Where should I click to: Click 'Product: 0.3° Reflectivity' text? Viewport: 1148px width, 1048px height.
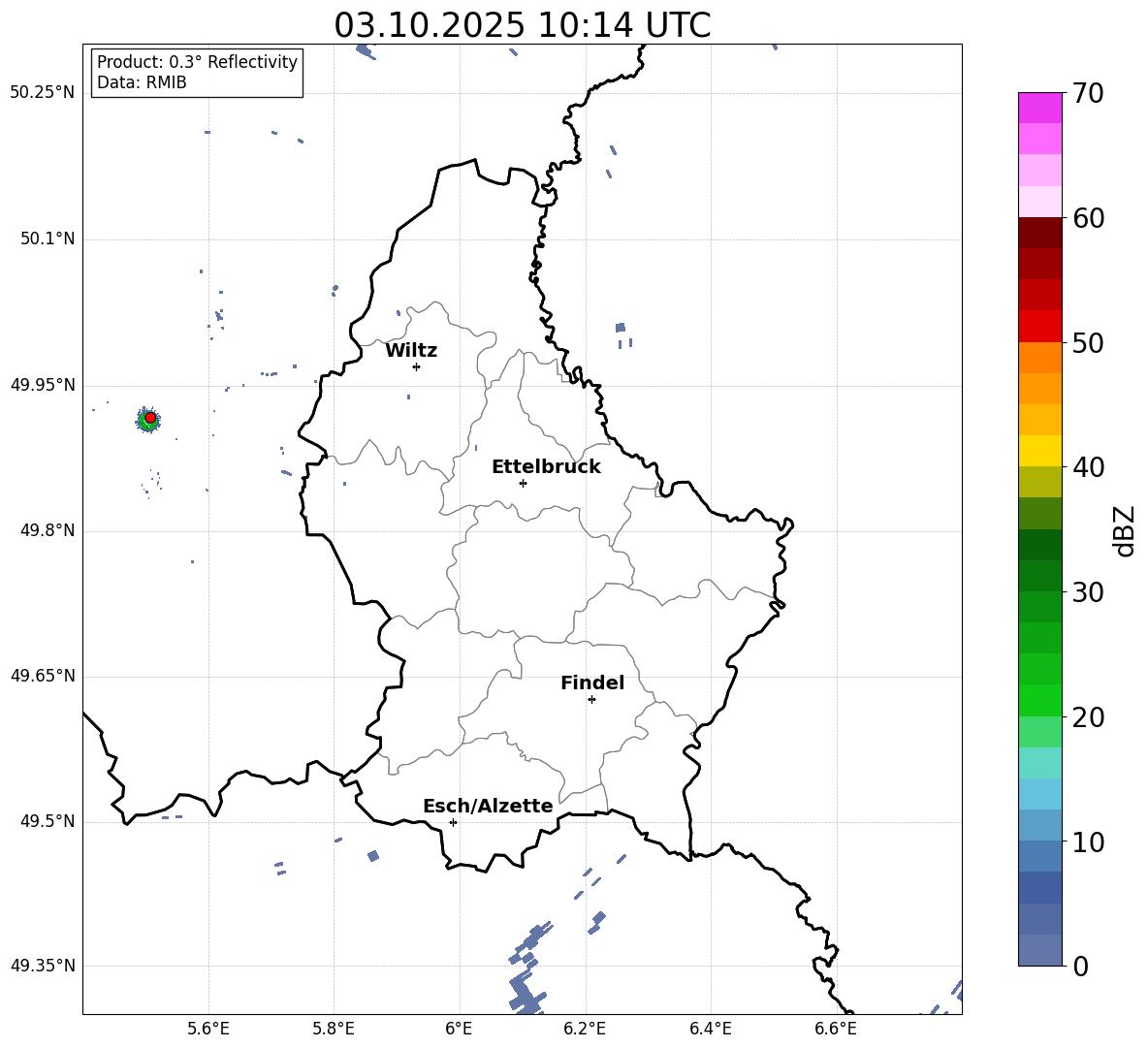coord(197,62)
